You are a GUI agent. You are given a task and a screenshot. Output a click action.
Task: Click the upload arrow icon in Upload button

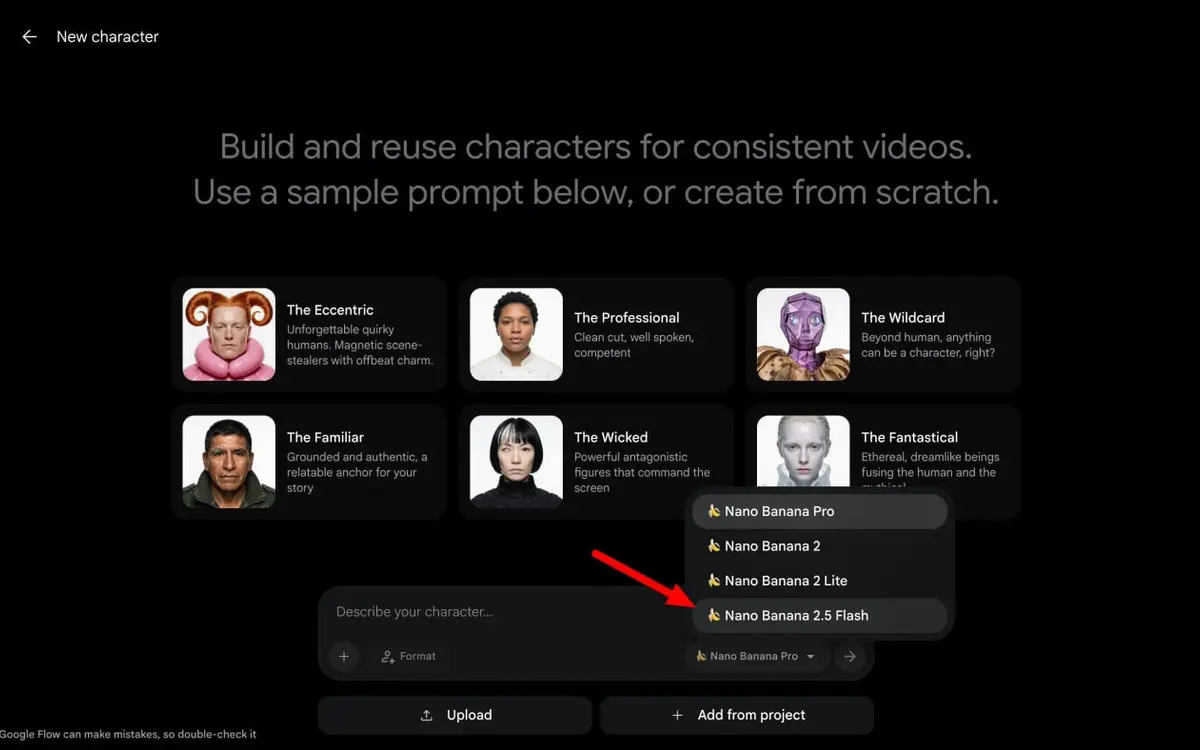tap(427, 715)
